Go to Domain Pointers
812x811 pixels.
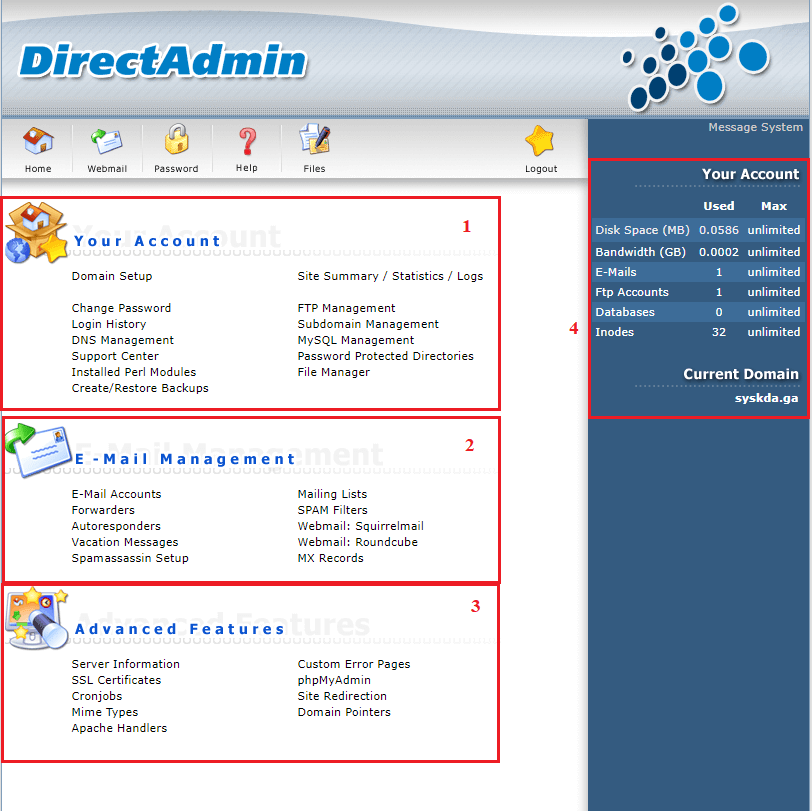pos(344,712)
